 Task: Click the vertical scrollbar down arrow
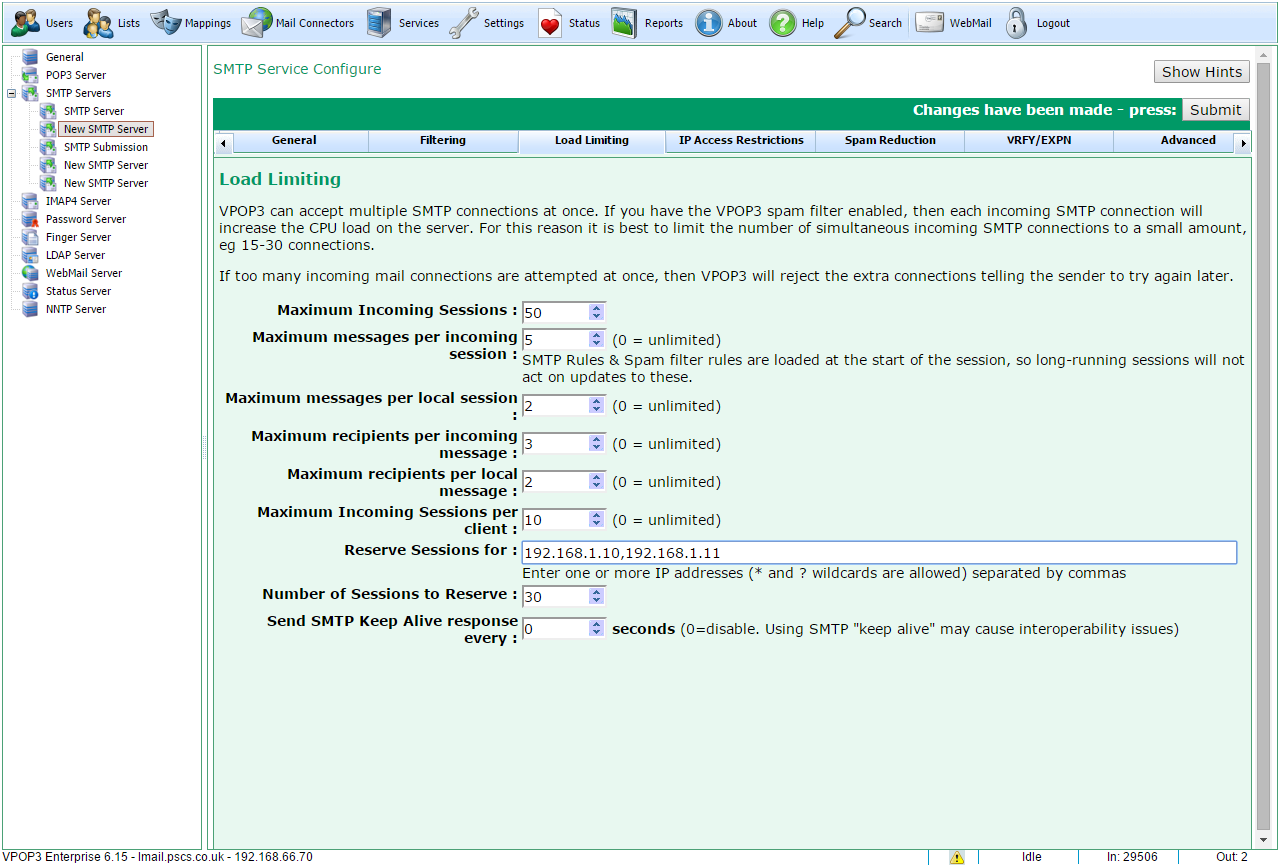click(x=1264, y=839)
